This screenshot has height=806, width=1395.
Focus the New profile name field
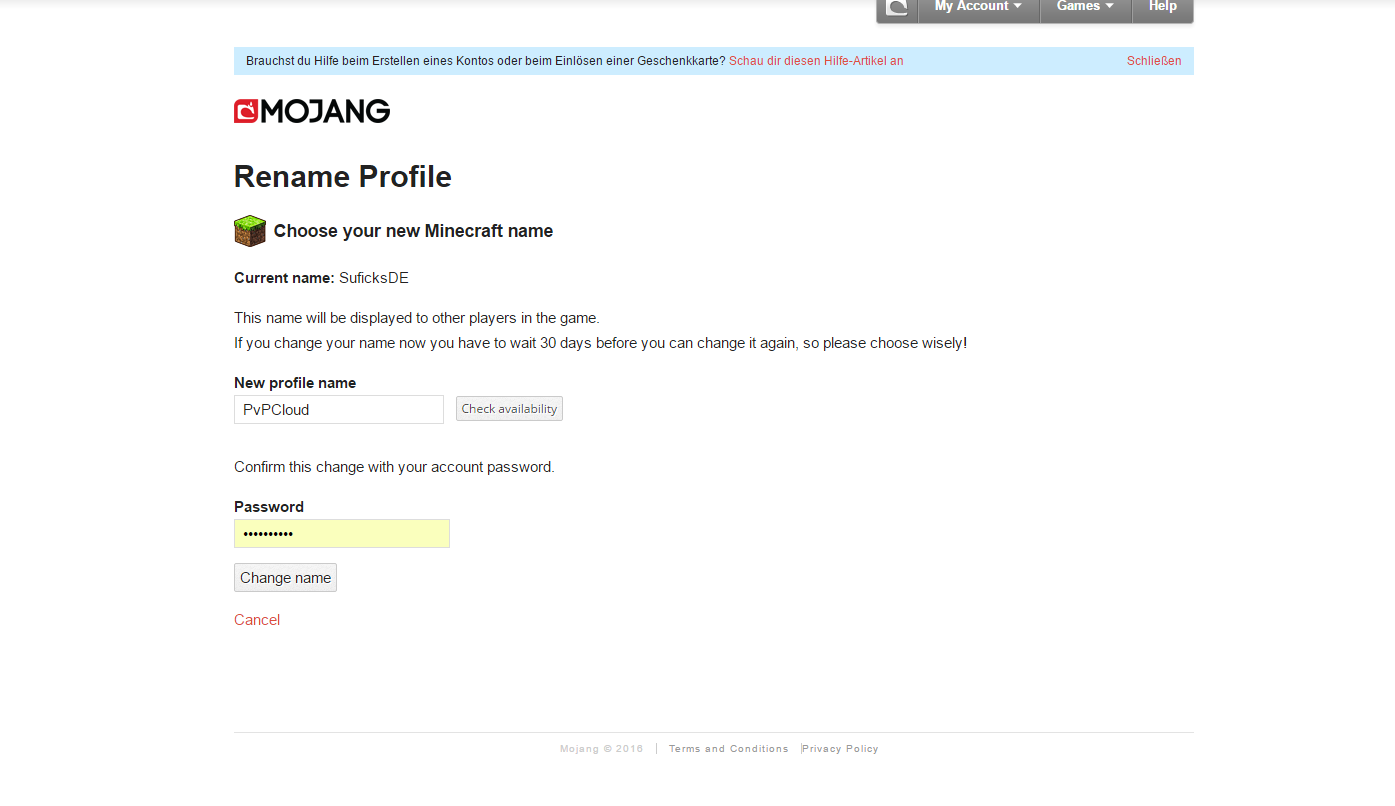click(339, 409)
